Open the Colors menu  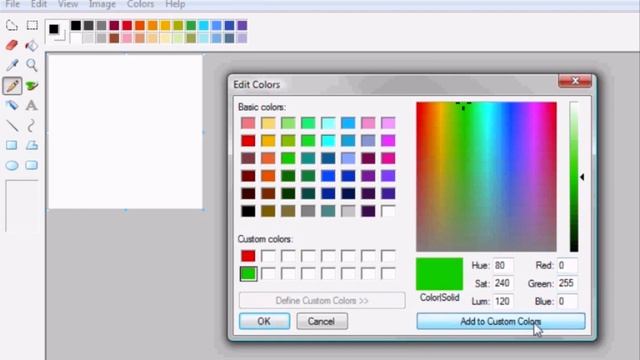coord(140,4)
